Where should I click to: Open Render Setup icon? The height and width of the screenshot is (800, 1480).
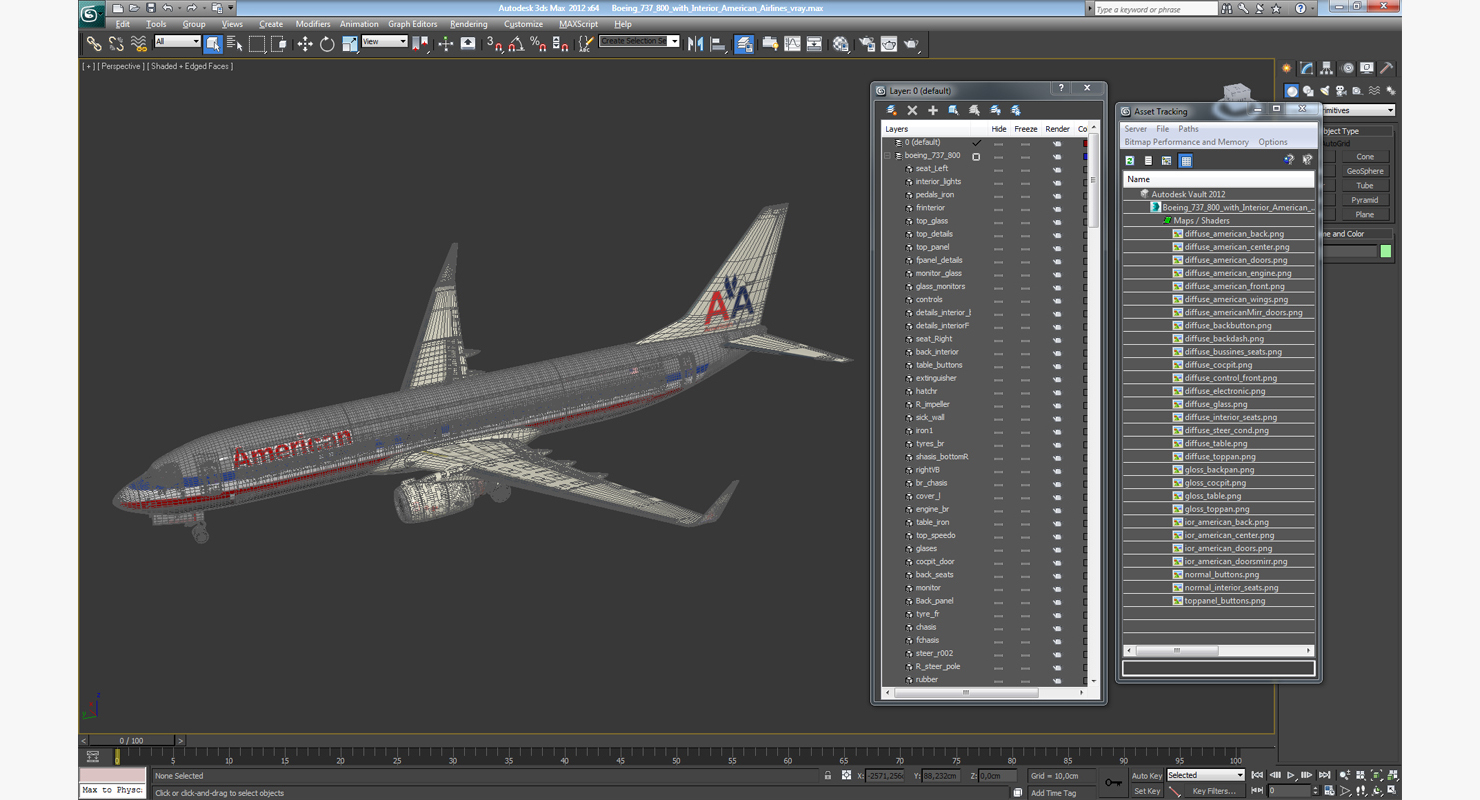pos(866,43)
